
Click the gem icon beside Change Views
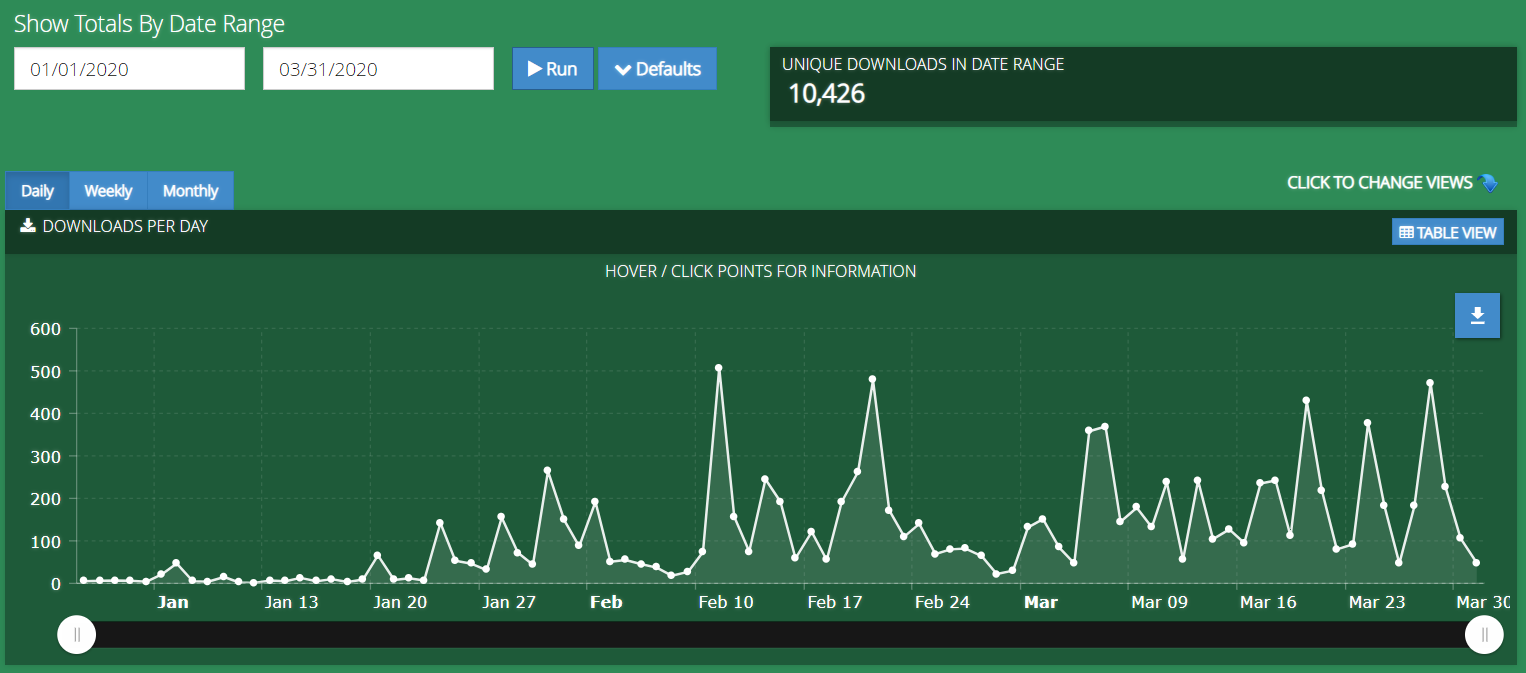(1488, 183)
